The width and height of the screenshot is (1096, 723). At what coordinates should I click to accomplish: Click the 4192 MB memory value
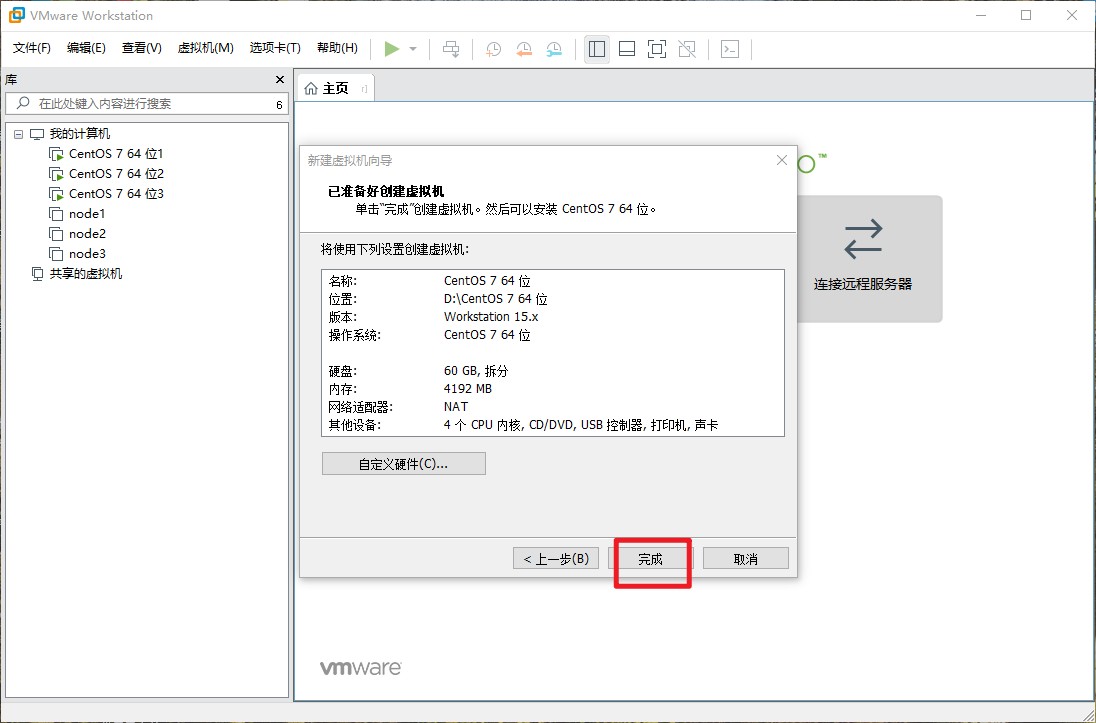pyautogui.click(x=468, y=389)
